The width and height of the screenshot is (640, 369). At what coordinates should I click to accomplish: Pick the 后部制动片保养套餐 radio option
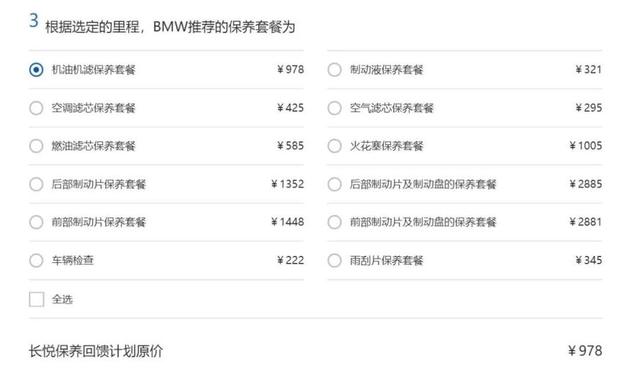[36, 184]
